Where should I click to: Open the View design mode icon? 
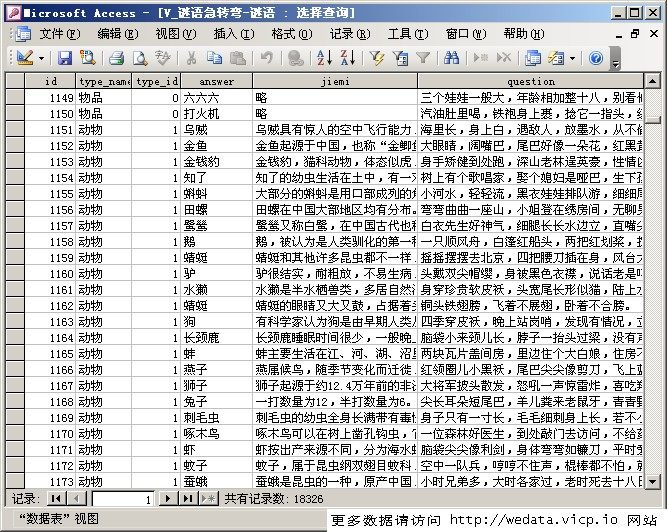(x=25, y=58)
